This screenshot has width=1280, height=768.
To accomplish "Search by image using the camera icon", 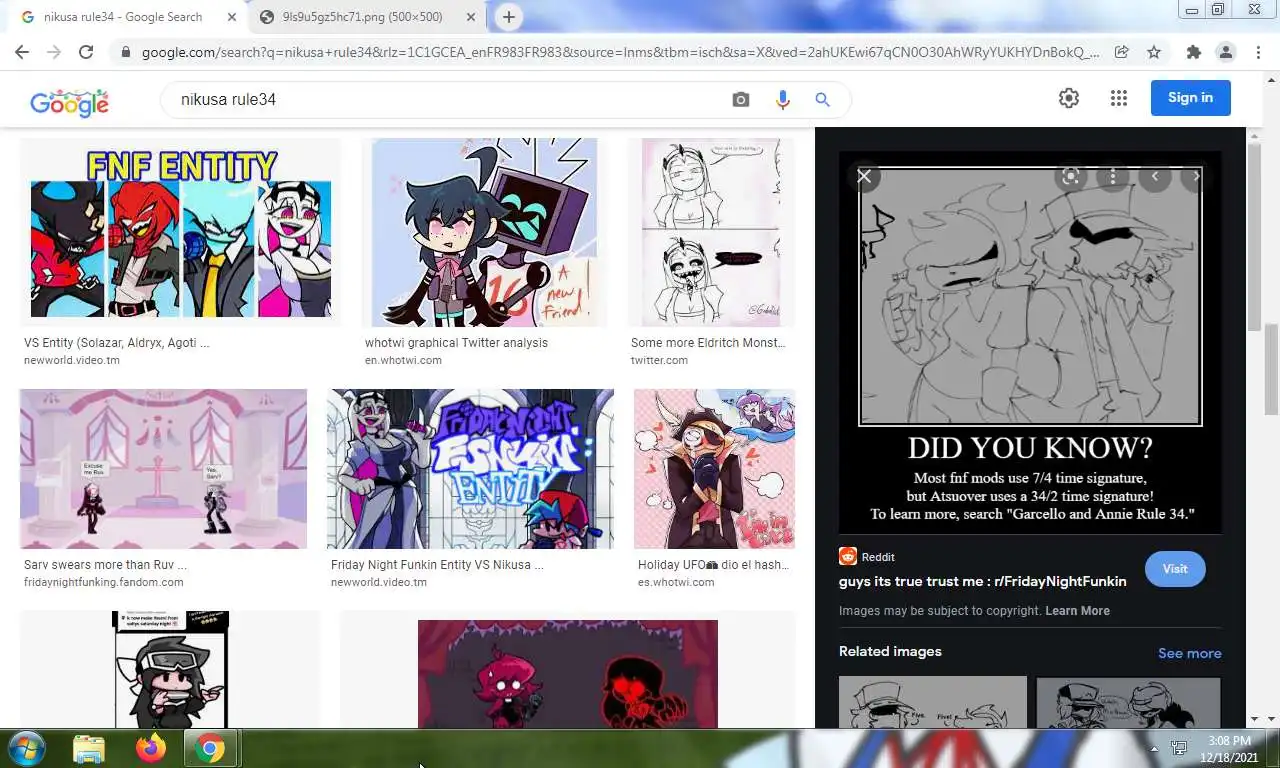I will [x=740, y=99].
